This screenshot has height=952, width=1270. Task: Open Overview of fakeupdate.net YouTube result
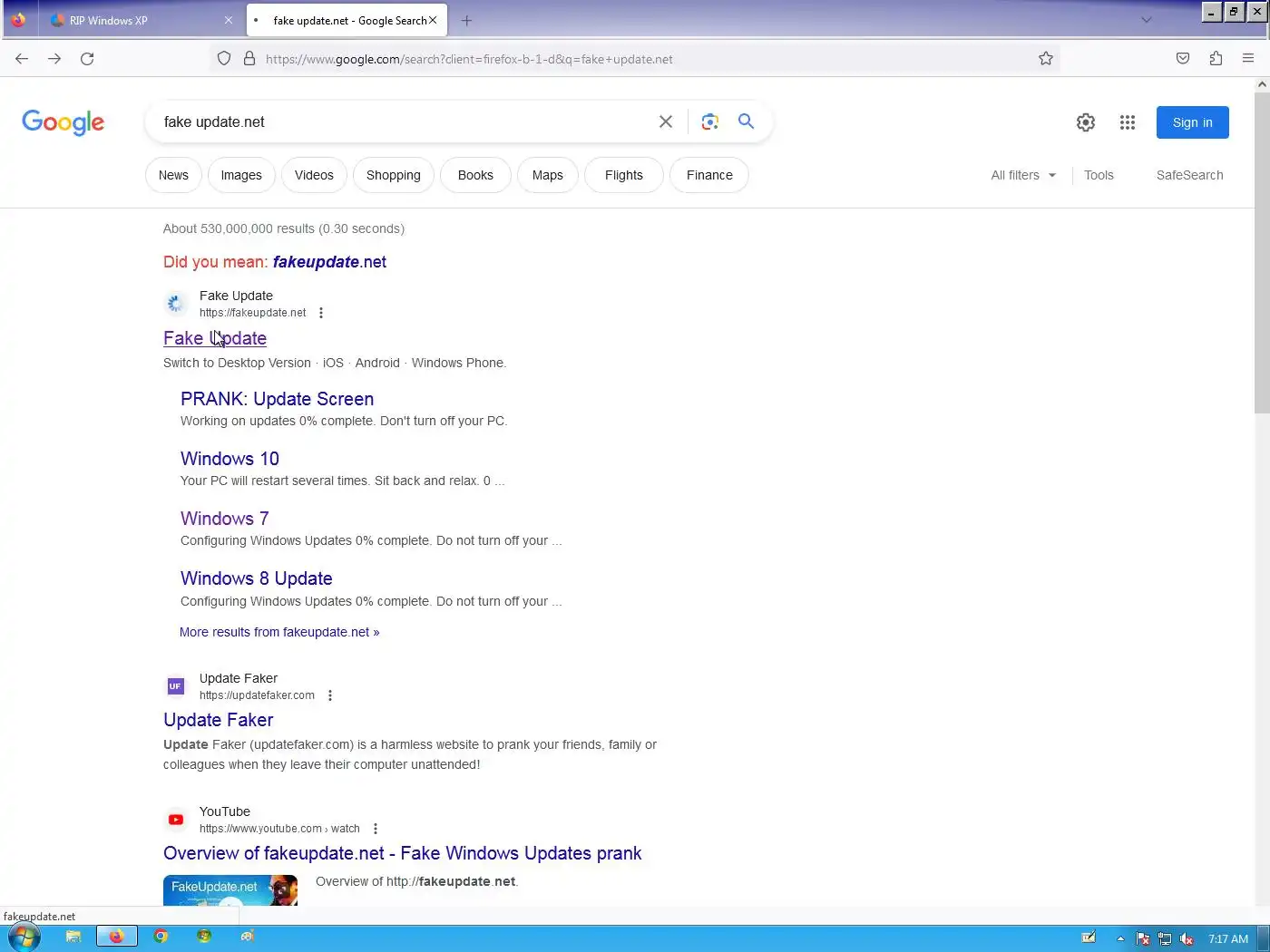pos(402,853)
